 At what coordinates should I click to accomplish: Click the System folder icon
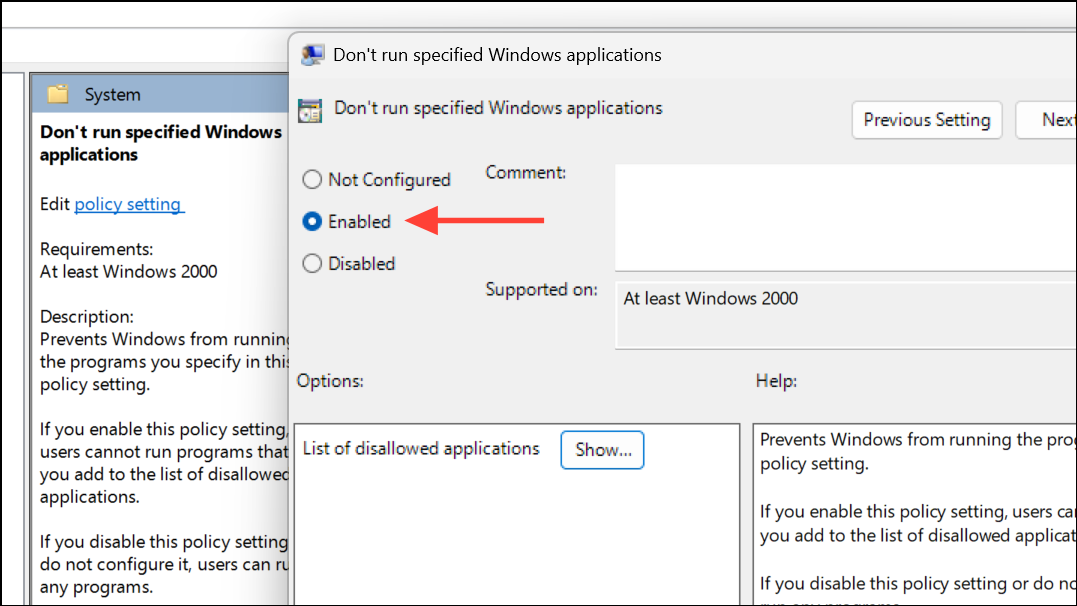click(58, 93)
